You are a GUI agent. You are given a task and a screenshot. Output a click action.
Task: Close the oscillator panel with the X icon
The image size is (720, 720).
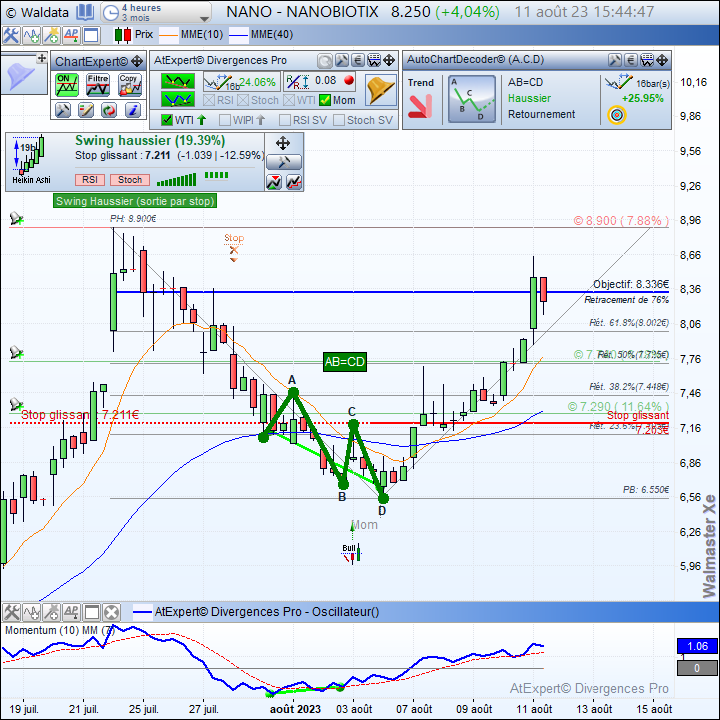pos(112,612)
